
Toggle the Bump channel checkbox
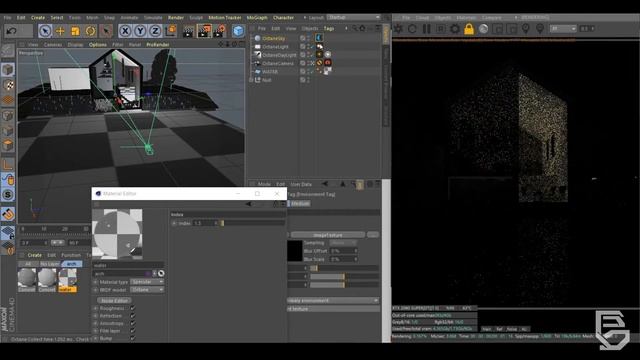pyautogui.click(x=133, y=338)
